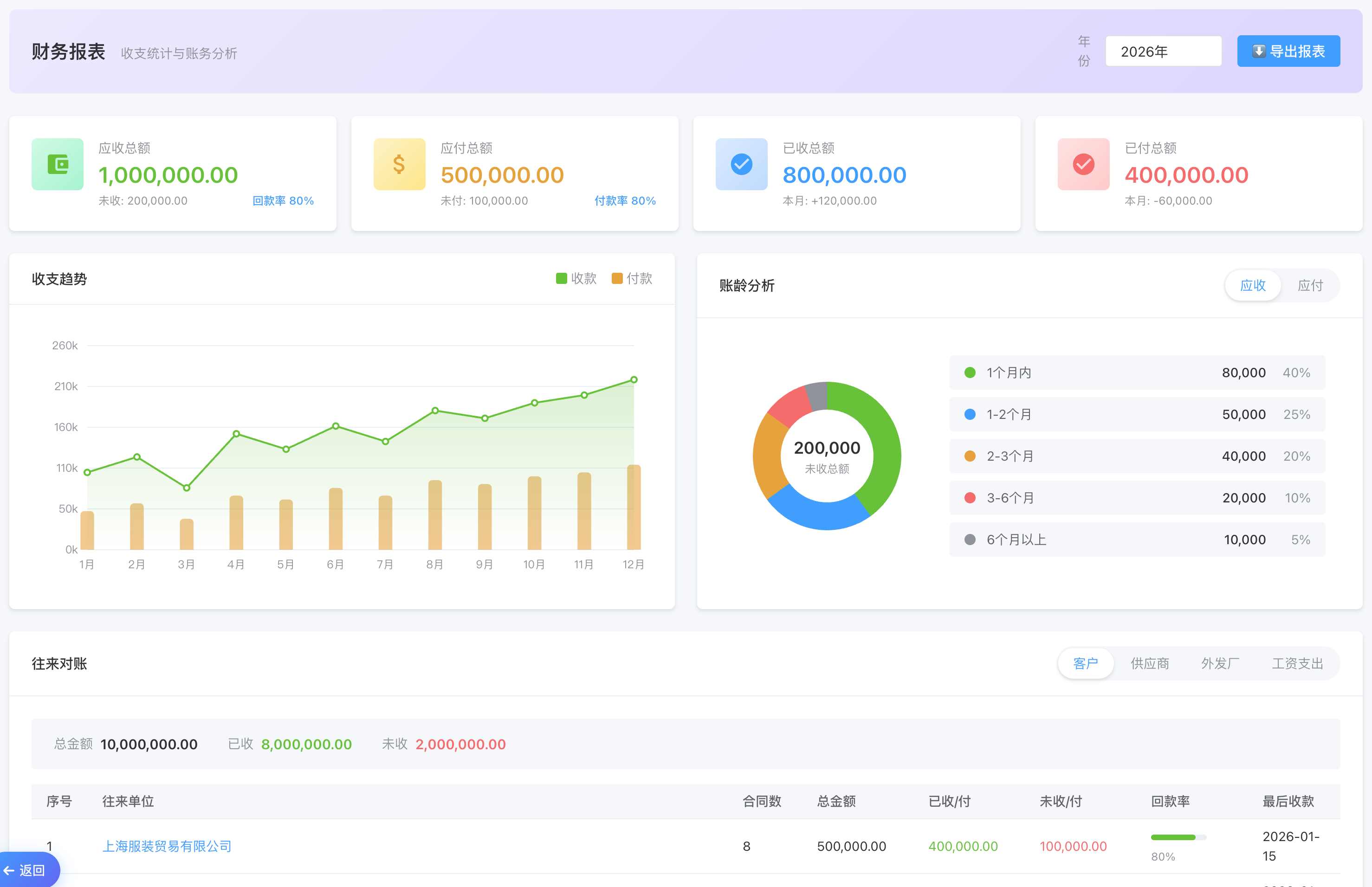Switch to the 供应商 tab
This screenshot has height=887, width=1372.
coord(1150,663)
